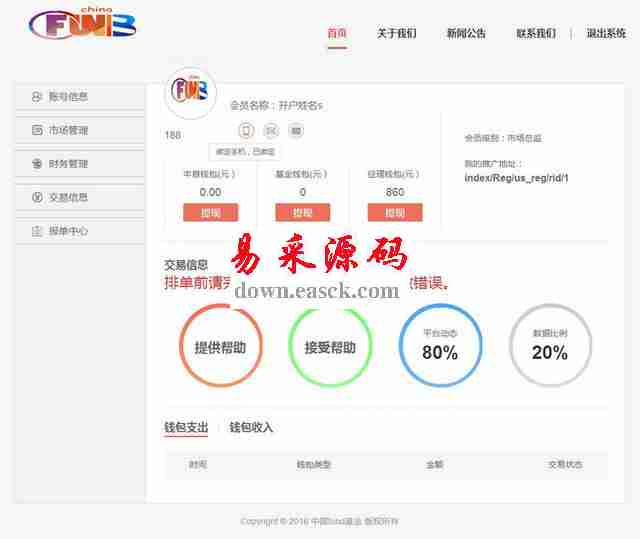This screenshot has width=640, height=539.
Task: Click the 交易信息 yen-circle icon in sidebar
Action: coord(37,197)
